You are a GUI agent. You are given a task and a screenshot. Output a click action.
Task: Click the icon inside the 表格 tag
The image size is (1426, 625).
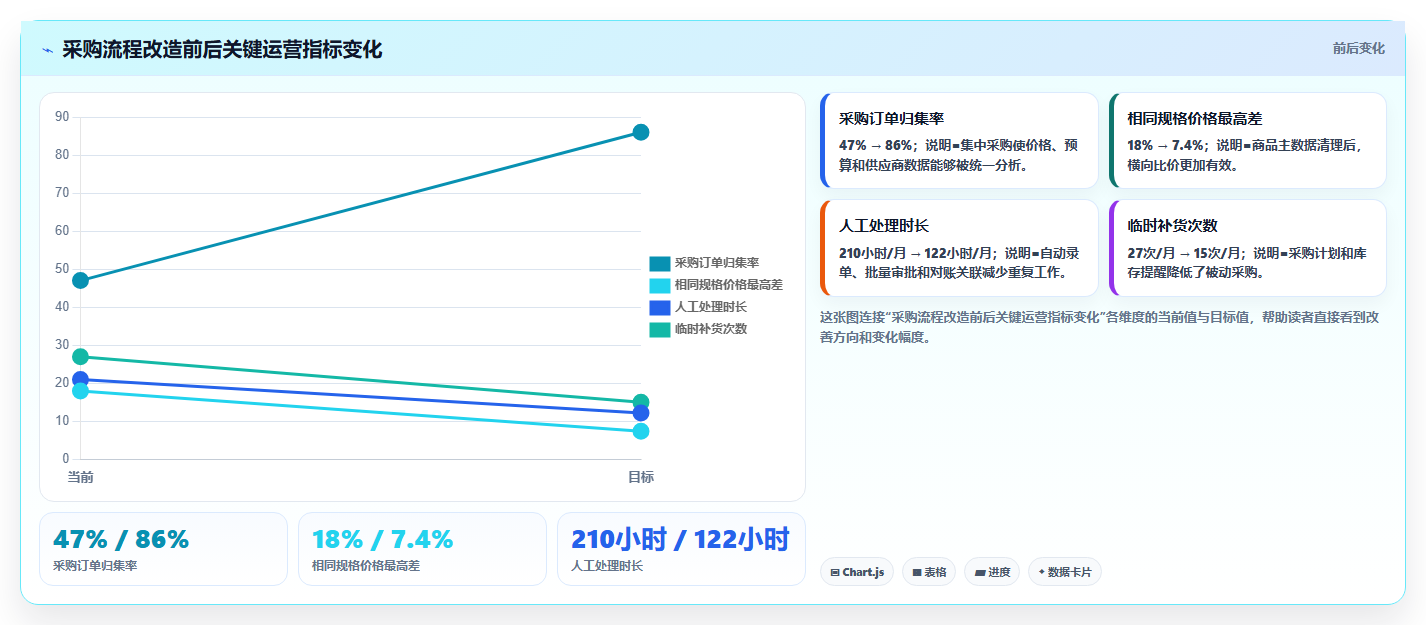916,573
